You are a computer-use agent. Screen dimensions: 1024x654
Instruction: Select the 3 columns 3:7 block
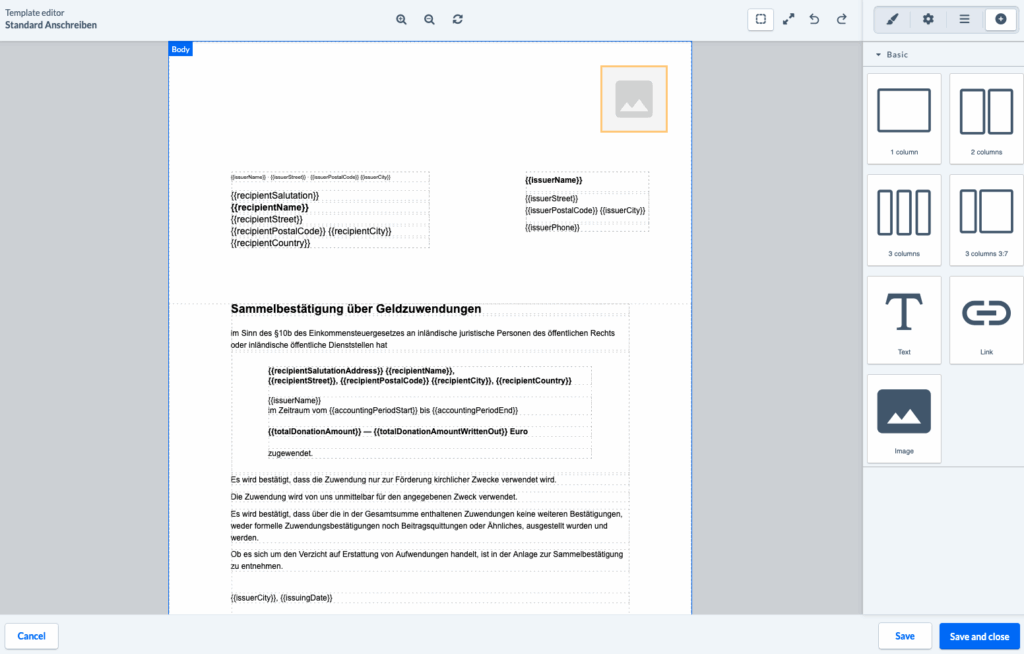pos(986,220)
